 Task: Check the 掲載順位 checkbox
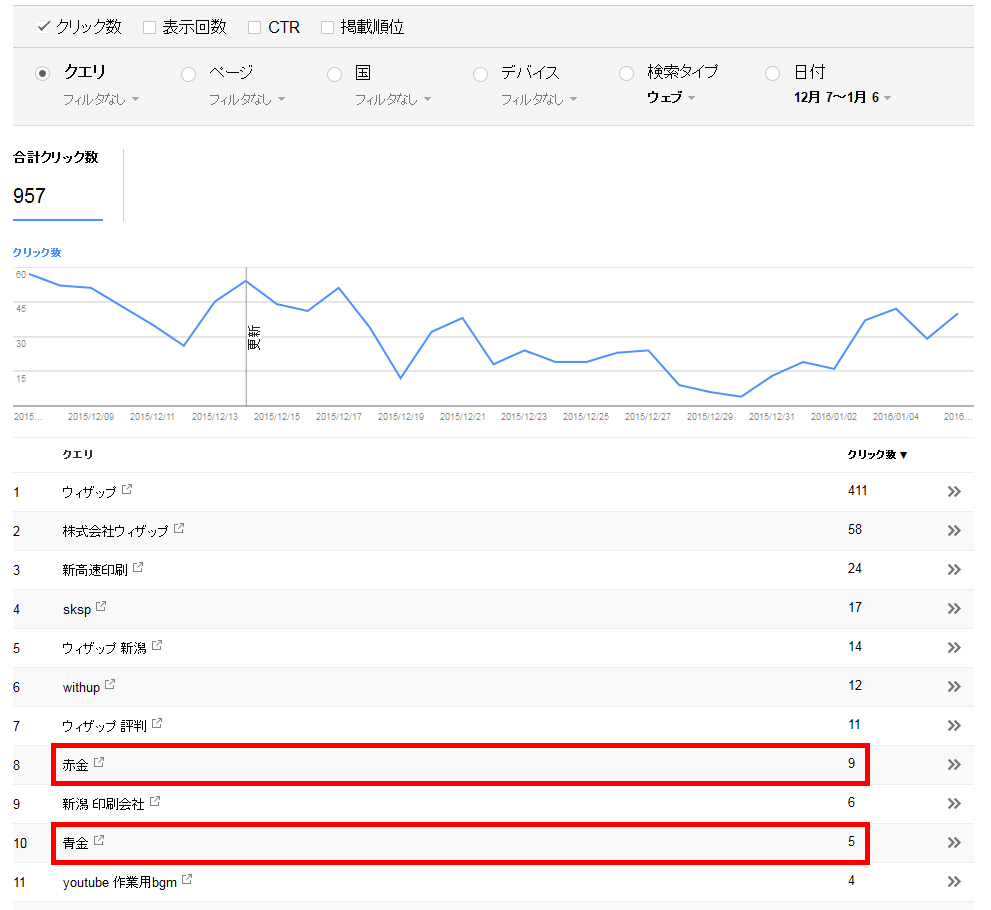(x=327, y=27)
